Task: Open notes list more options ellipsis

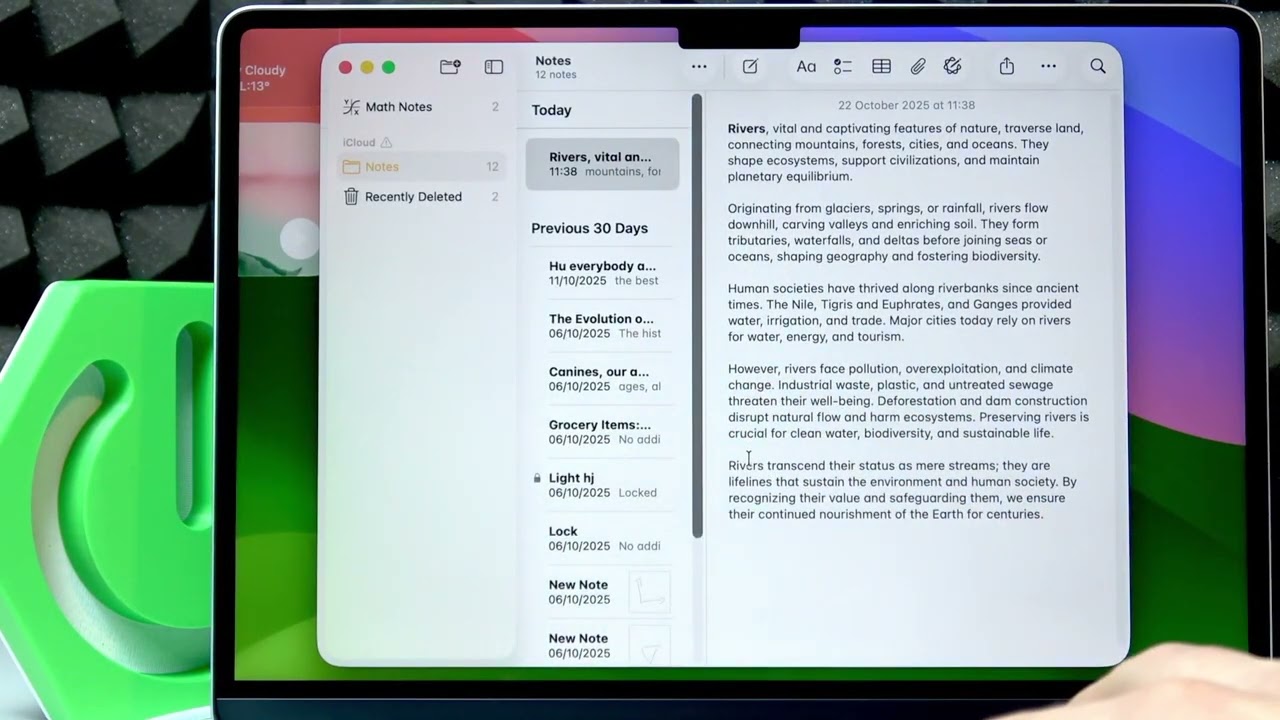Action: click(x=699, y=67)
